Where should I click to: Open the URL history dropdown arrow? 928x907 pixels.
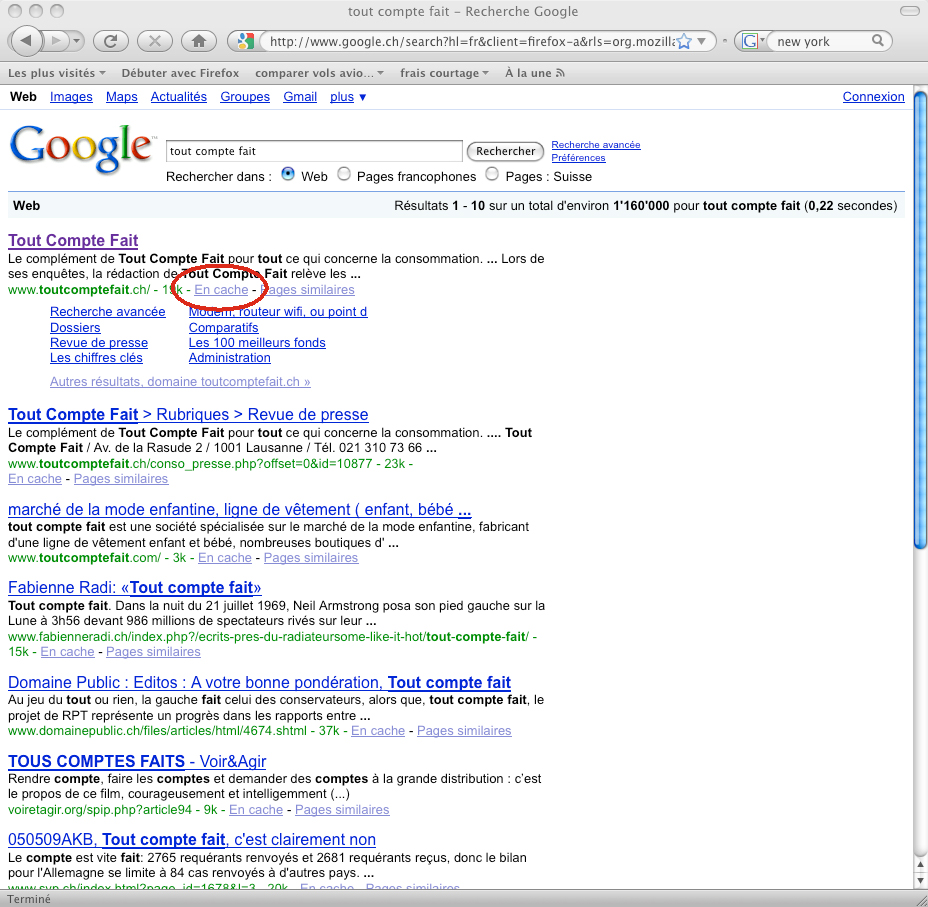click(x=702, y=41)
